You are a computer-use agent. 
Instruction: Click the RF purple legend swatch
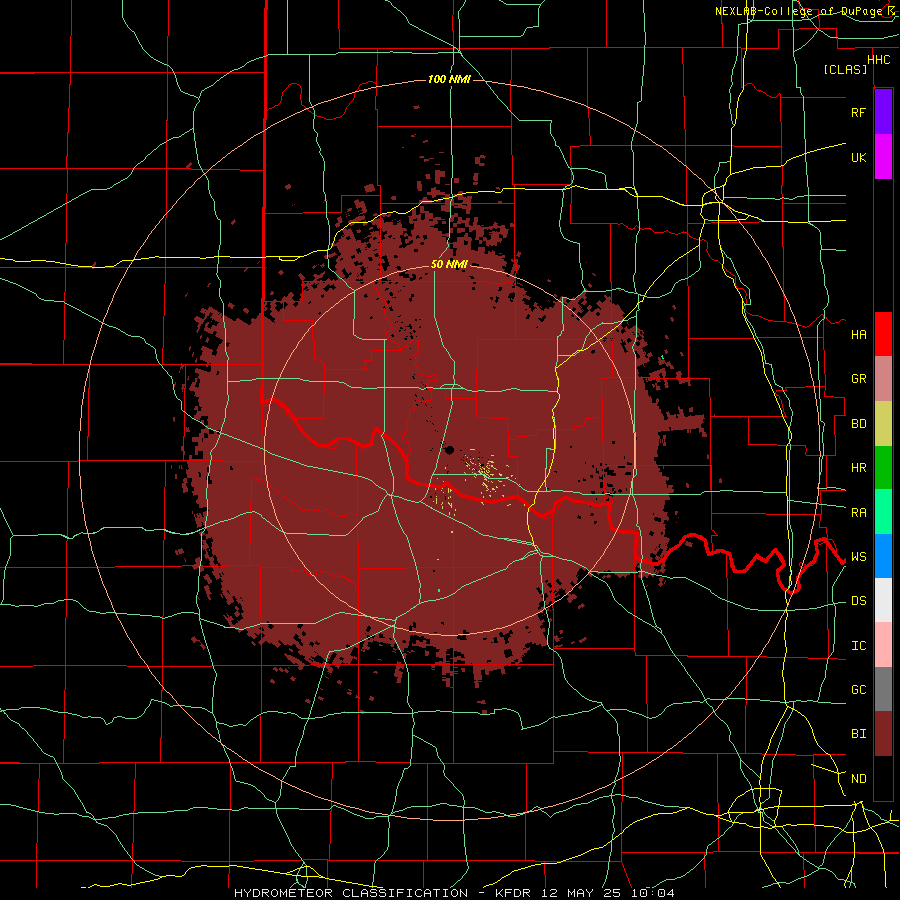coord(883,111)
